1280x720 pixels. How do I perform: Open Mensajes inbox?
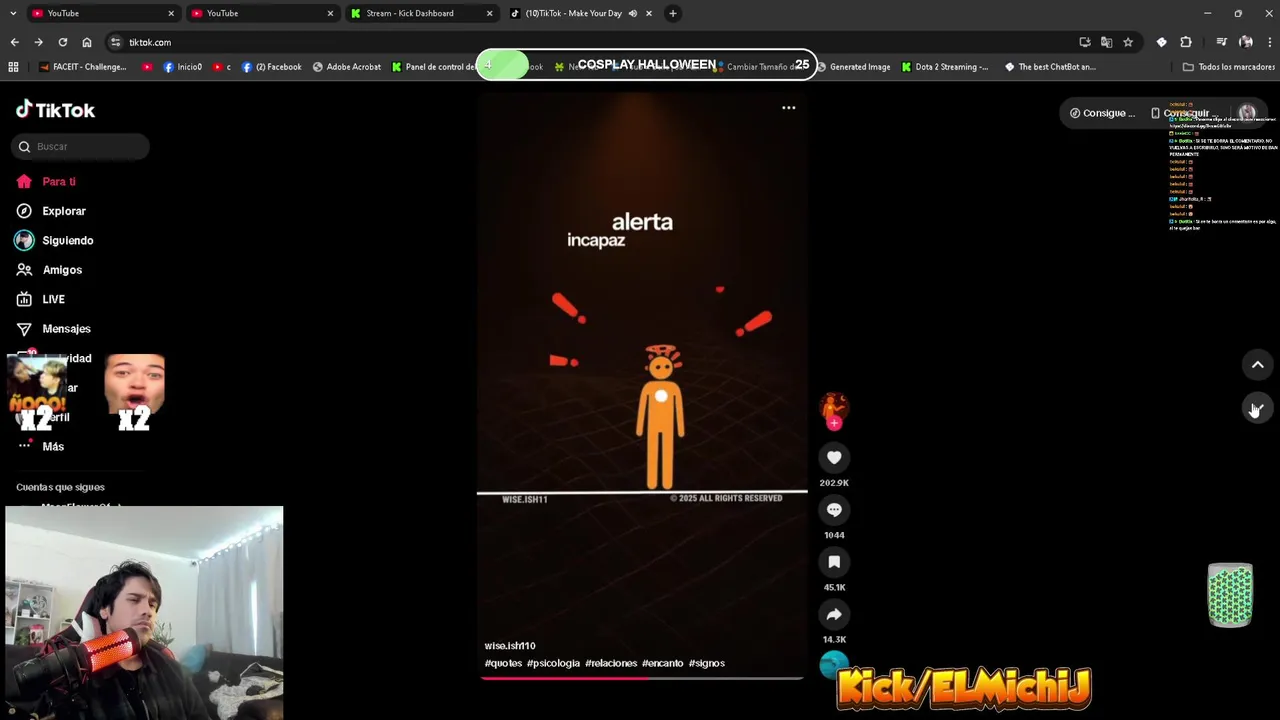[x=66, y=329]
